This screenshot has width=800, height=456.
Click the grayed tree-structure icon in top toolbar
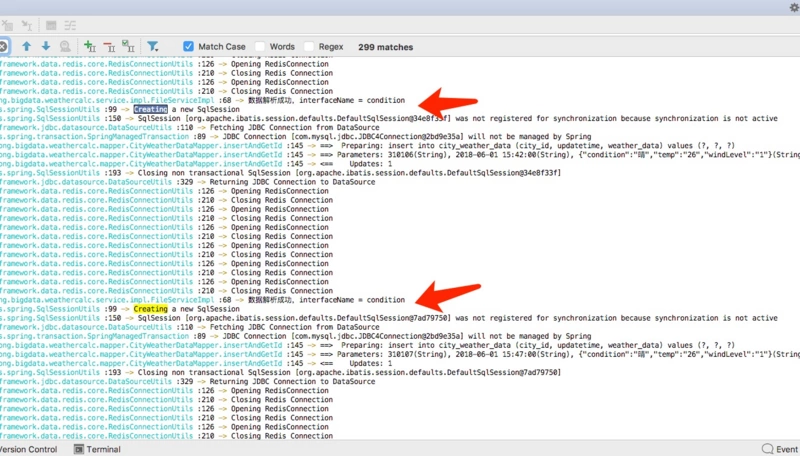click(70, 25)
